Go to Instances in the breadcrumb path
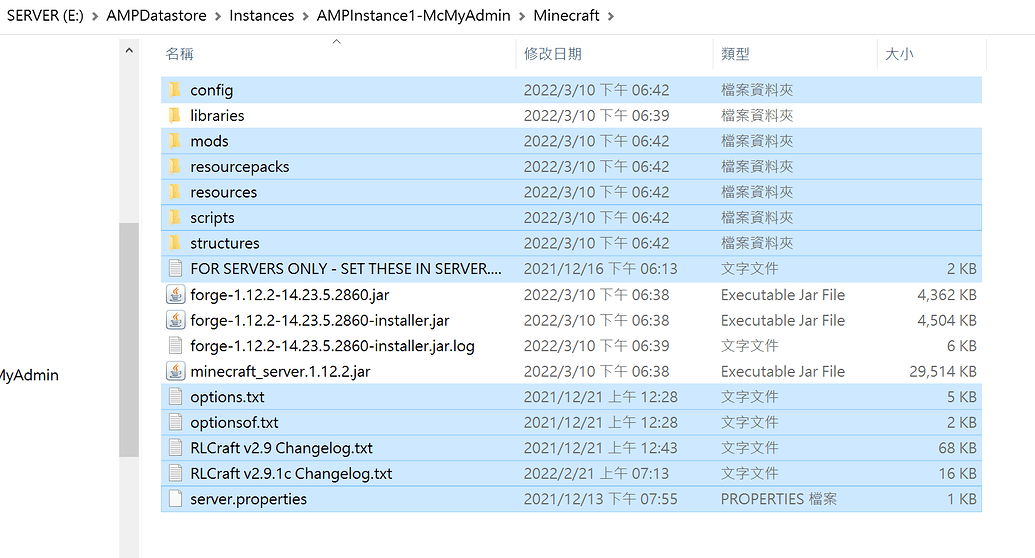Image resolution: width=1035 pixels, height=558 pixels. click(x=261, y=15)
